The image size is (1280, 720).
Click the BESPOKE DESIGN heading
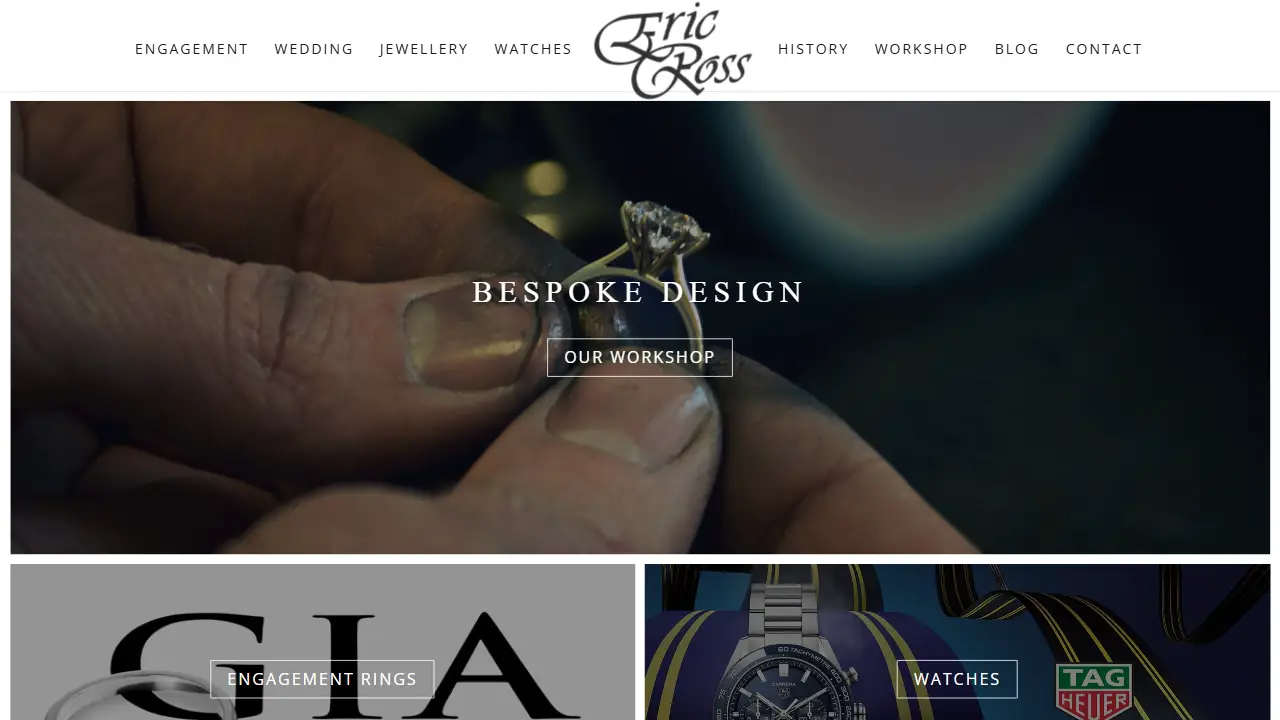(639, 292)
